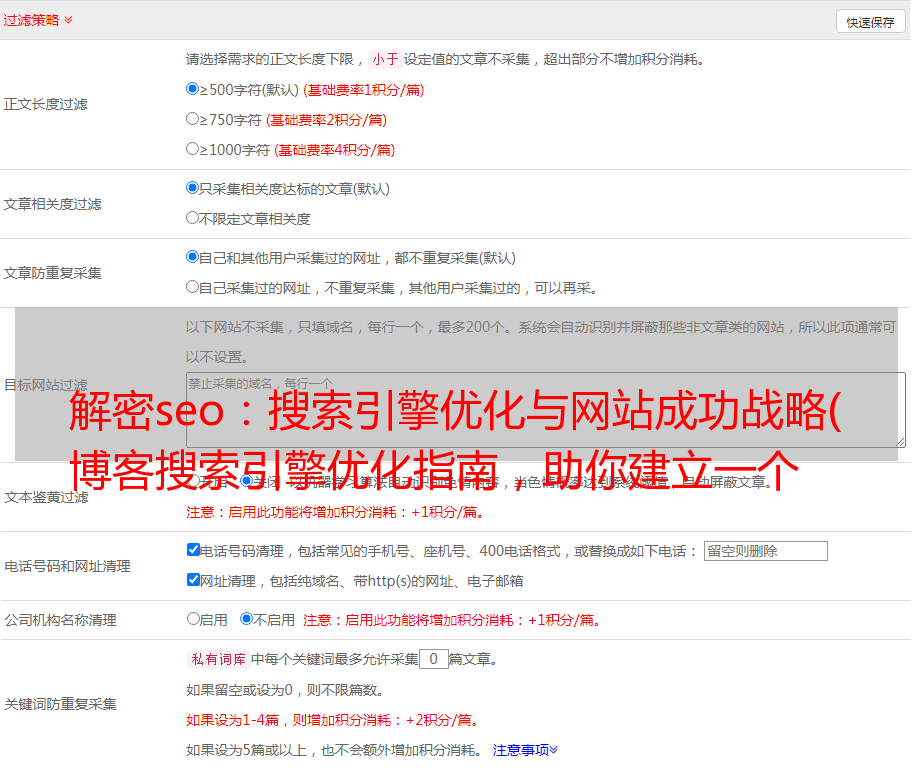
Task: Select the ≥750字符 length option
Action: (193, 119)
